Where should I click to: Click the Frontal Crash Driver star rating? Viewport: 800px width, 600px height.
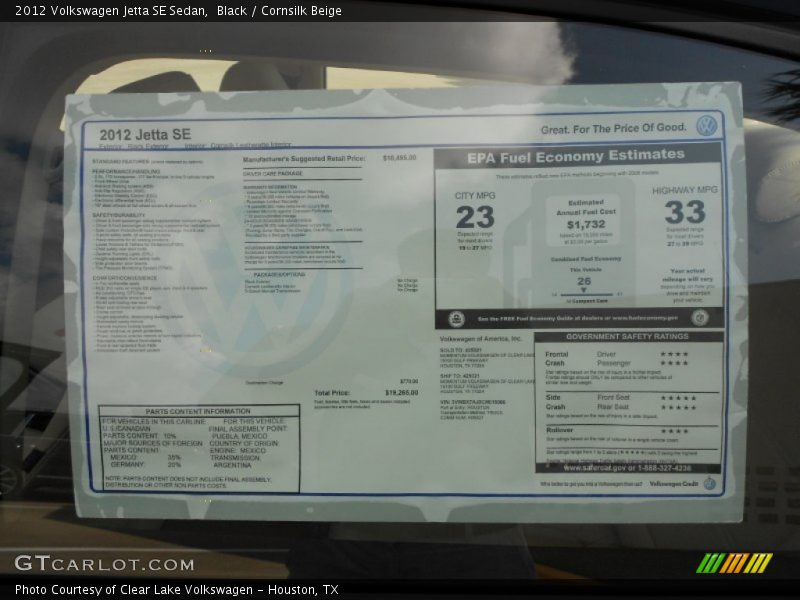[x=674, y=354]
